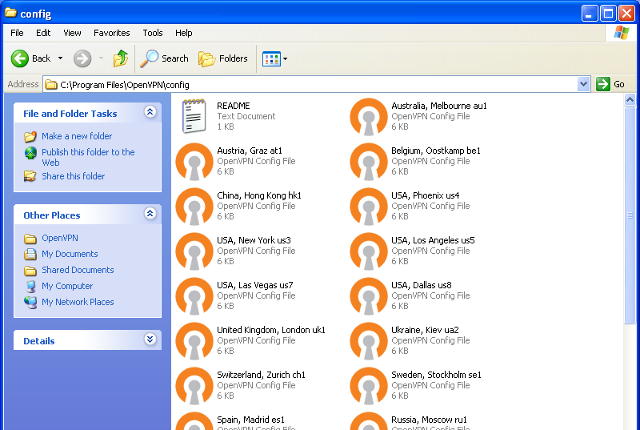Click the green Back arrow icon
This screenshot has height=430, width=640.
coord(20,59)
